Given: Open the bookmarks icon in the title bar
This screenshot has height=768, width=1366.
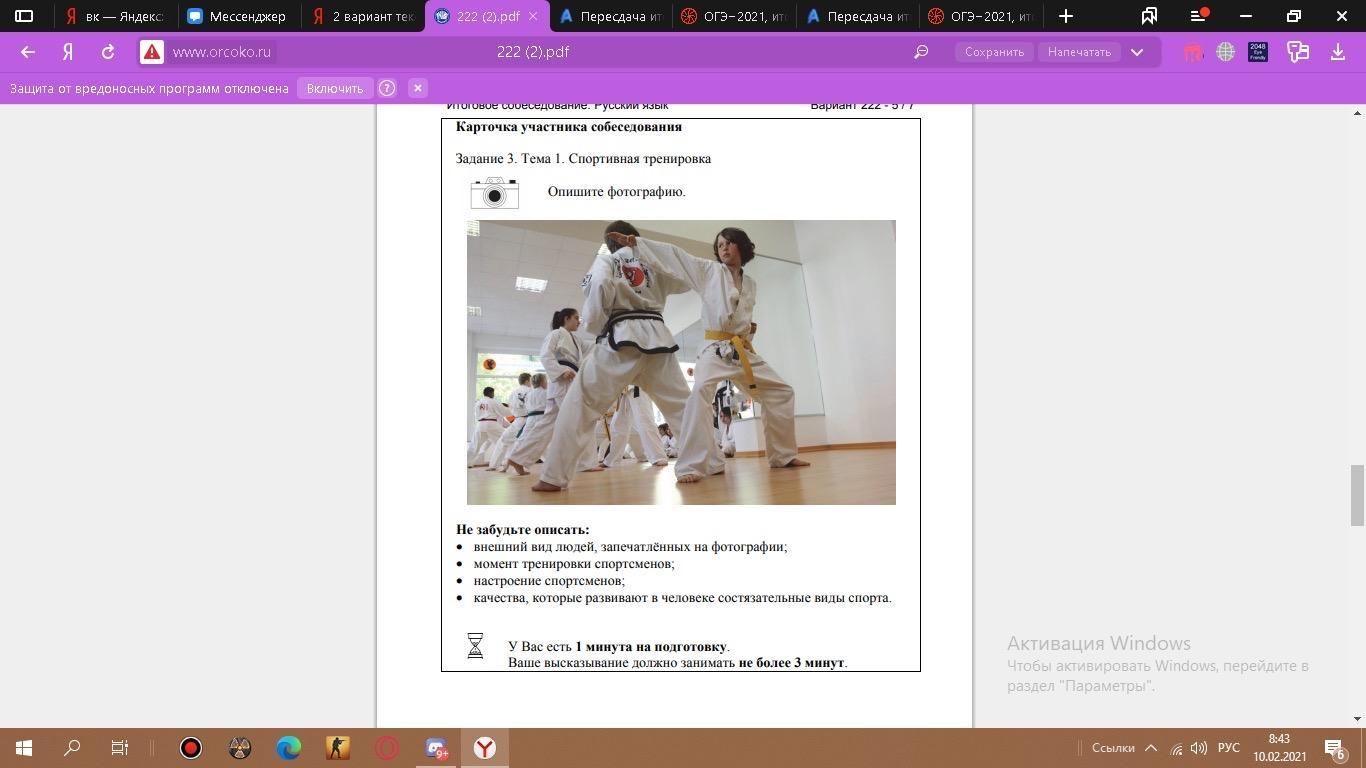Looking at the screenshot, I should [1149, 16].
